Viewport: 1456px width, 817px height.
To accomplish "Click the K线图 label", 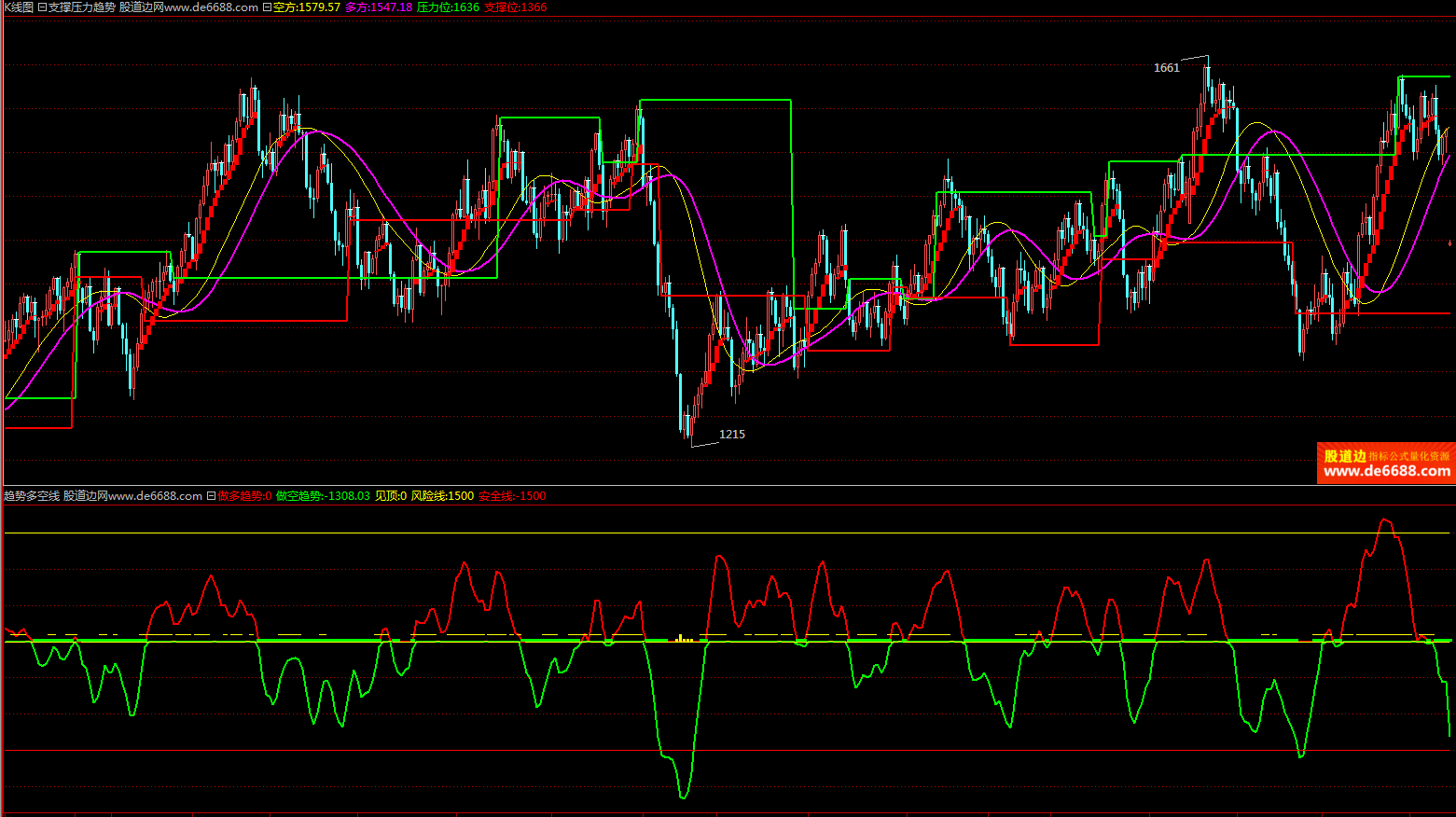I will click(x=18, y=7).
